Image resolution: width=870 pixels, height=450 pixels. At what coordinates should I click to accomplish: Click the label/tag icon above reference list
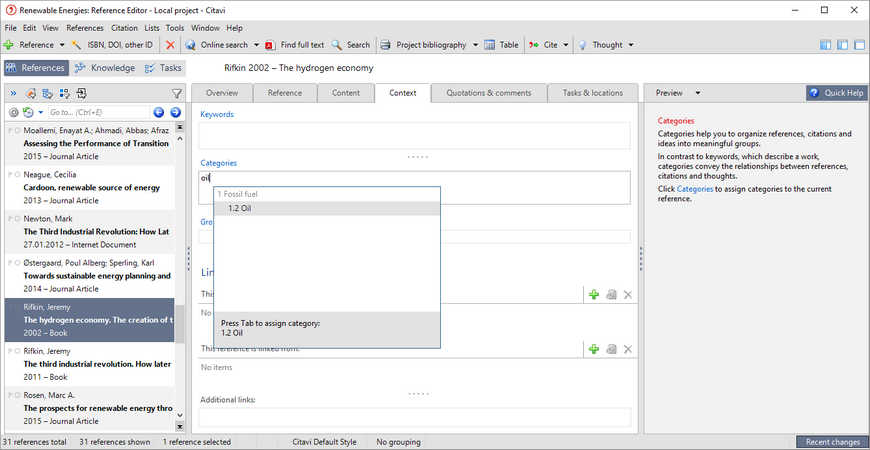click(31, 93)
